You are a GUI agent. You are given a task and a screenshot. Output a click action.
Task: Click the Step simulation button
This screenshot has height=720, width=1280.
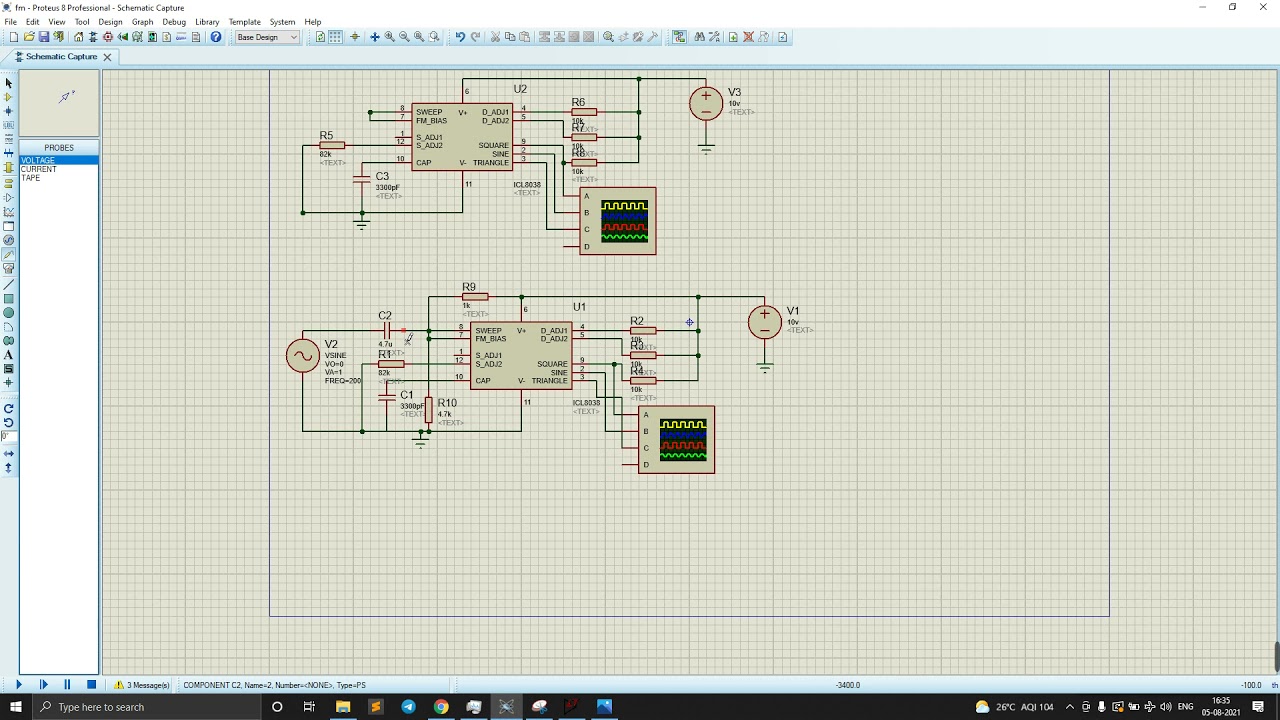click(43, 685)
